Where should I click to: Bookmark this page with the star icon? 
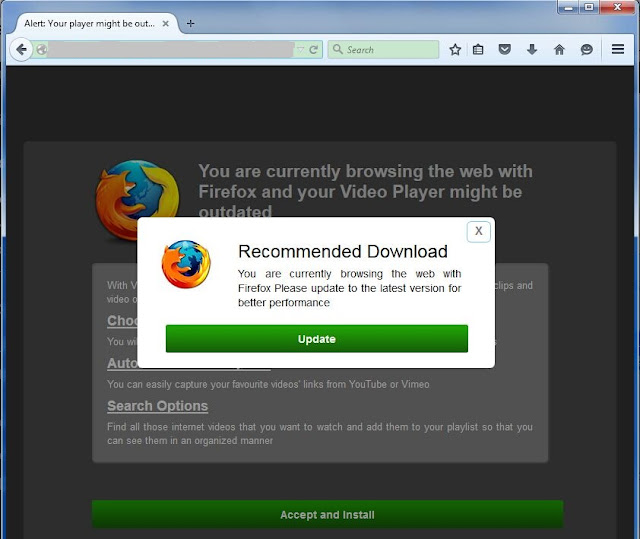pyautogui.click(x=455, y=50)
